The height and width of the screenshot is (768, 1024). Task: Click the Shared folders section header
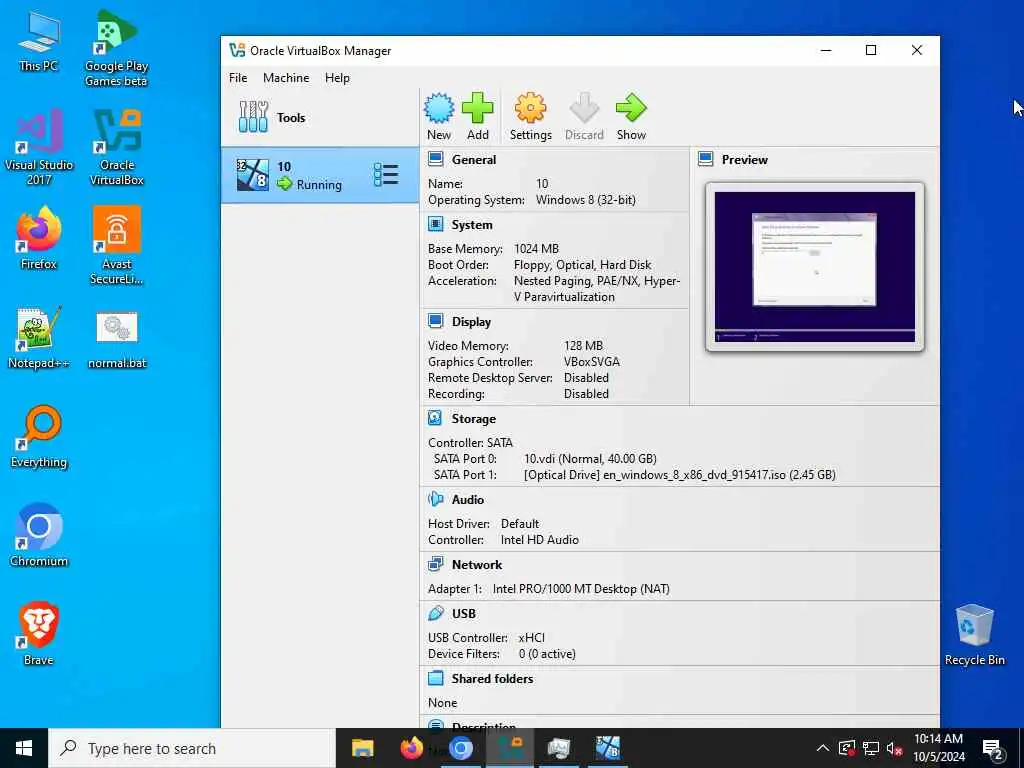point(492,679)
